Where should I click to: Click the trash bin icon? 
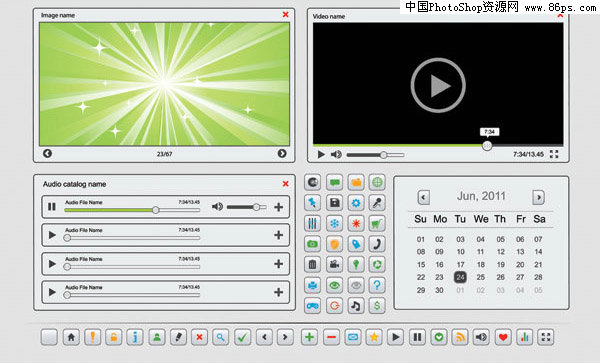[x=313, y=264]
